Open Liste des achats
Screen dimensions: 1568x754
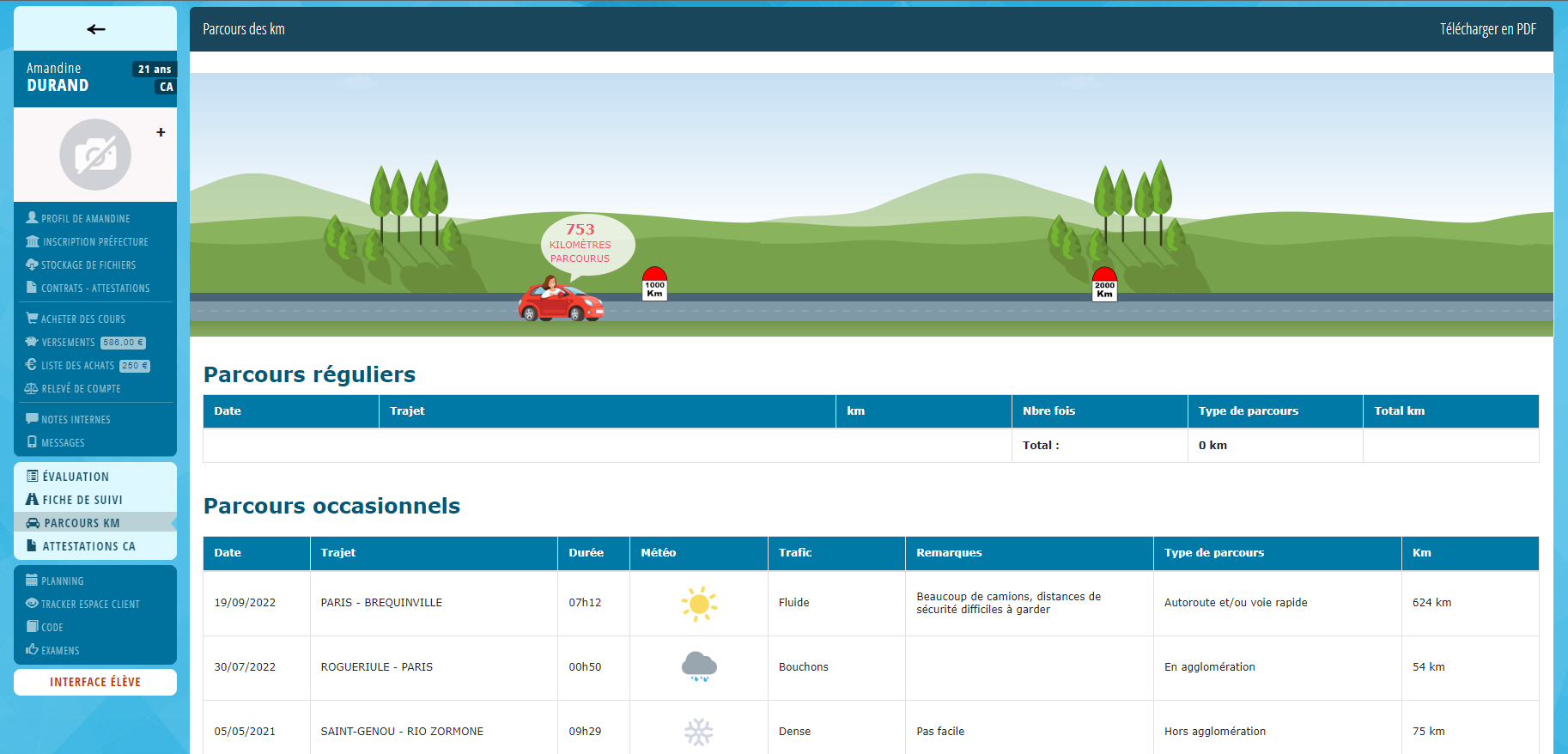coord(77,366)
